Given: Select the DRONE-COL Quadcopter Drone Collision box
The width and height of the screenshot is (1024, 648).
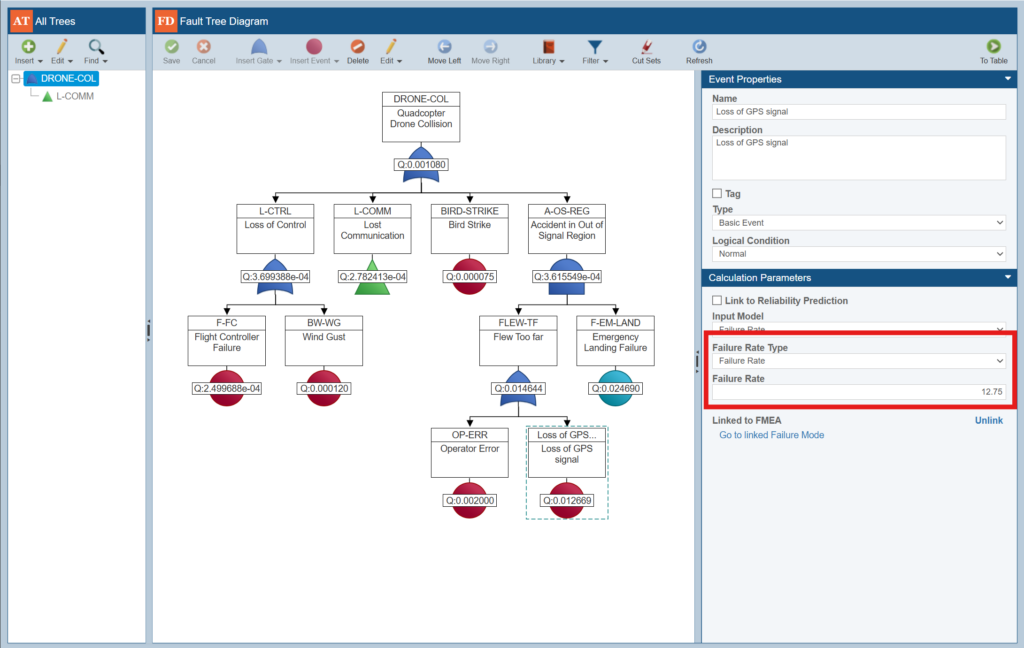Looking at the screenshot, I should pyautogui.click(x=421, y=117).
